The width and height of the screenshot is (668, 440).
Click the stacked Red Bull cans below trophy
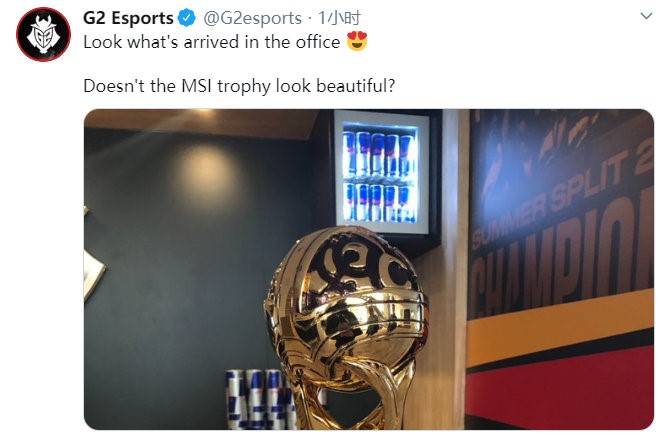260,399
